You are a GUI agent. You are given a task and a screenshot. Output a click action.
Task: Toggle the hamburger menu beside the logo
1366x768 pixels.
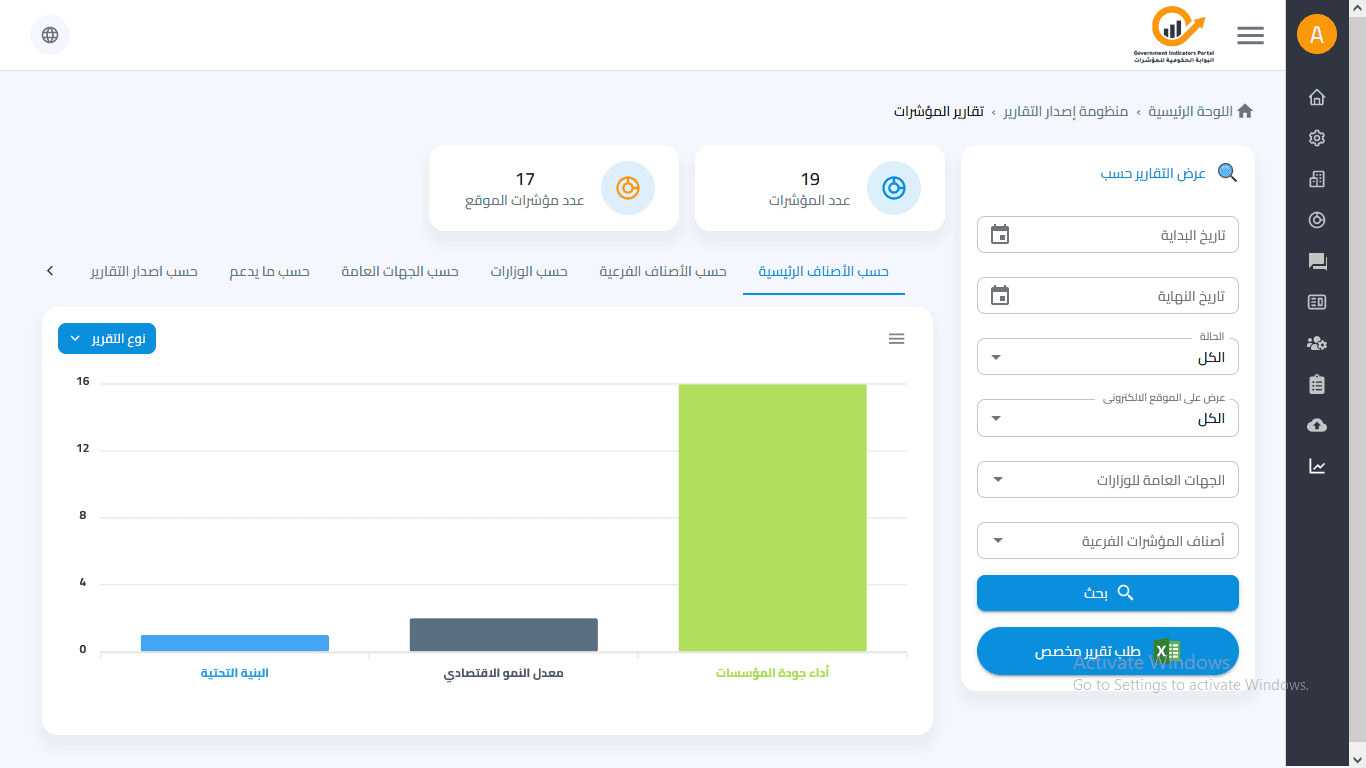pyautogui.click(x=1250, y=35)
